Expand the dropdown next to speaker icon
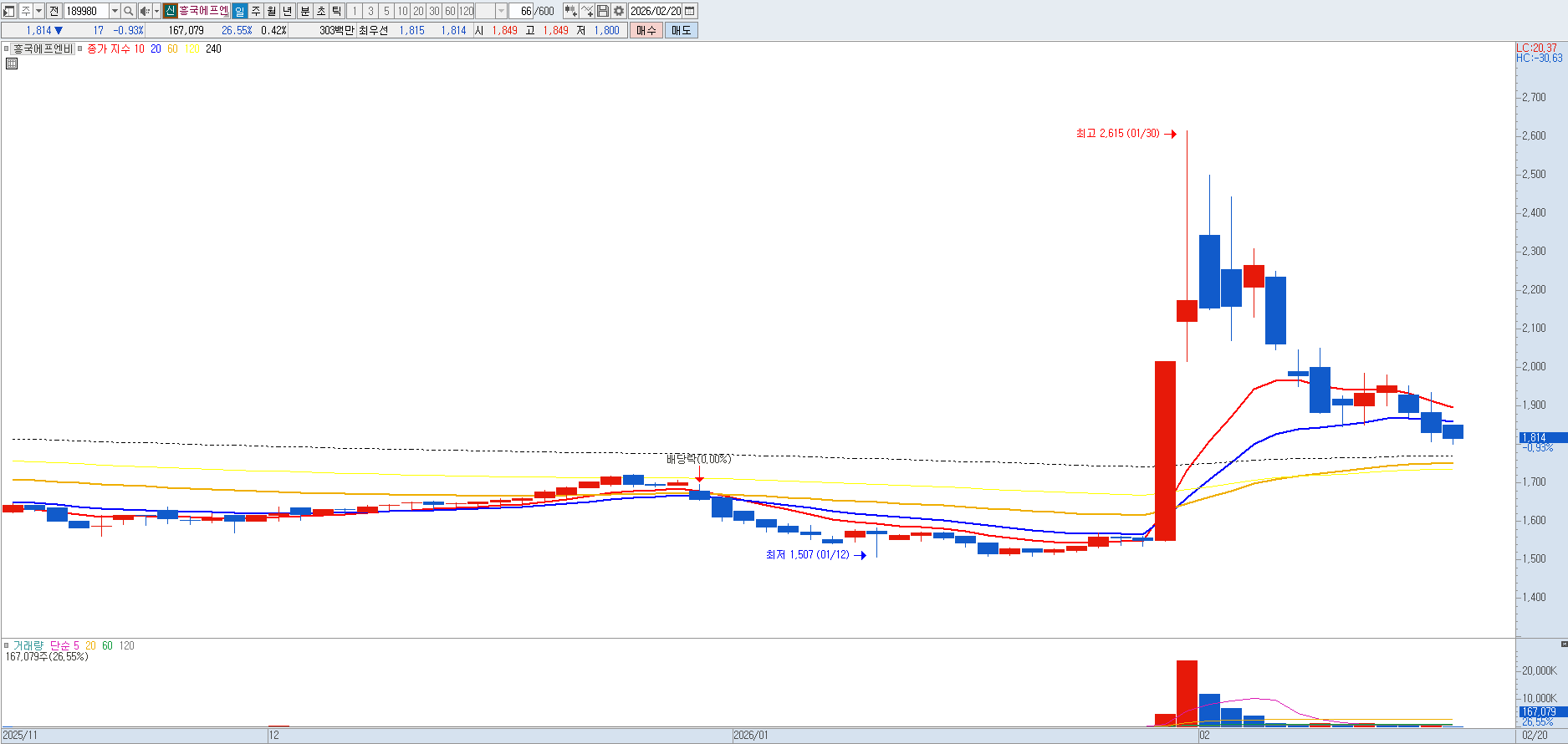This screenshot has width=1568, height=744. (156, 11)
